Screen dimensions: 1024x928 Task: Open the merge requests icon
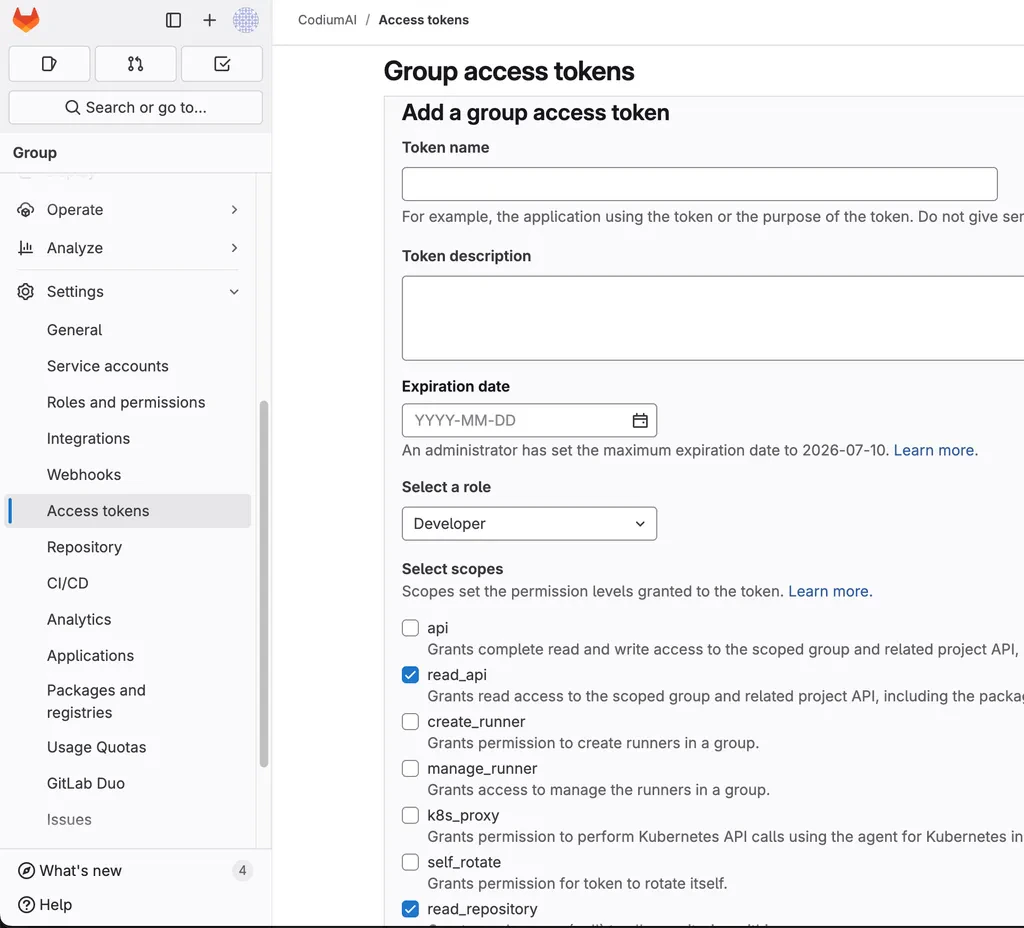[x=135, y=63]
